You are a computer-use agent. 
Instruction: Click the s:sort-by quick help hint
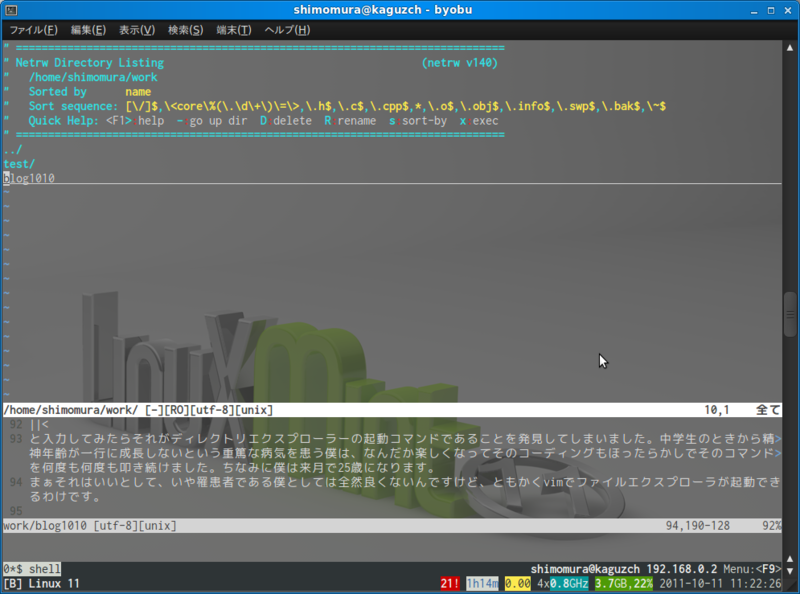417,121
